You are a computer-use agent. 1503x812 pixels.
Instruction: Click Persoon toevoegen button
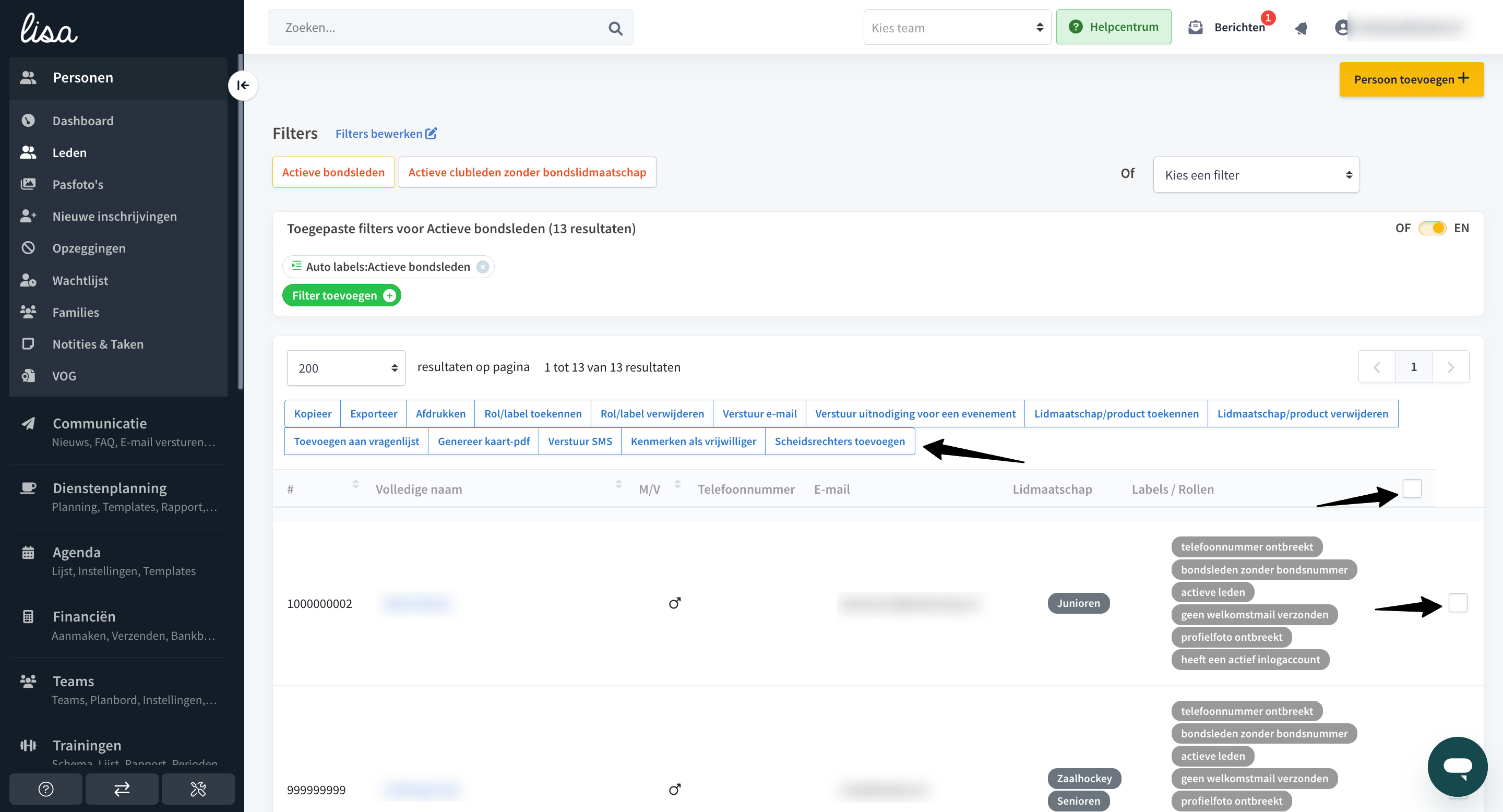point(1411,79)
